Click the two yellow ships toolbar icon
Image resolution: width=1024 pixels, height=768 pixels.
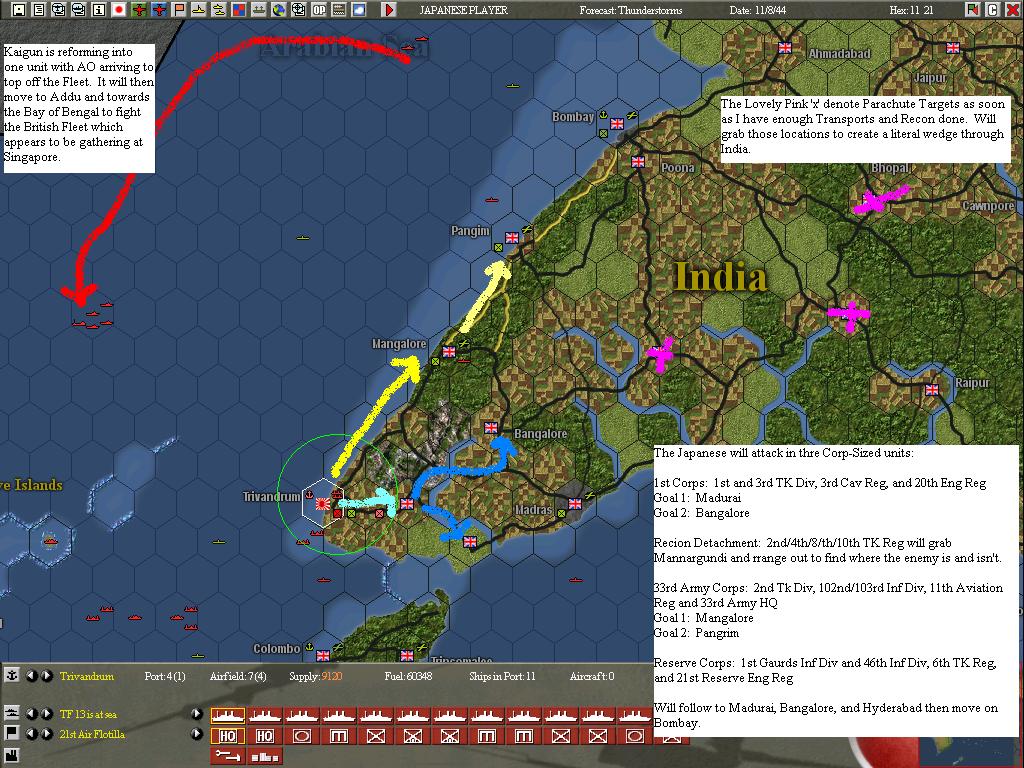(x=218, y=10)
